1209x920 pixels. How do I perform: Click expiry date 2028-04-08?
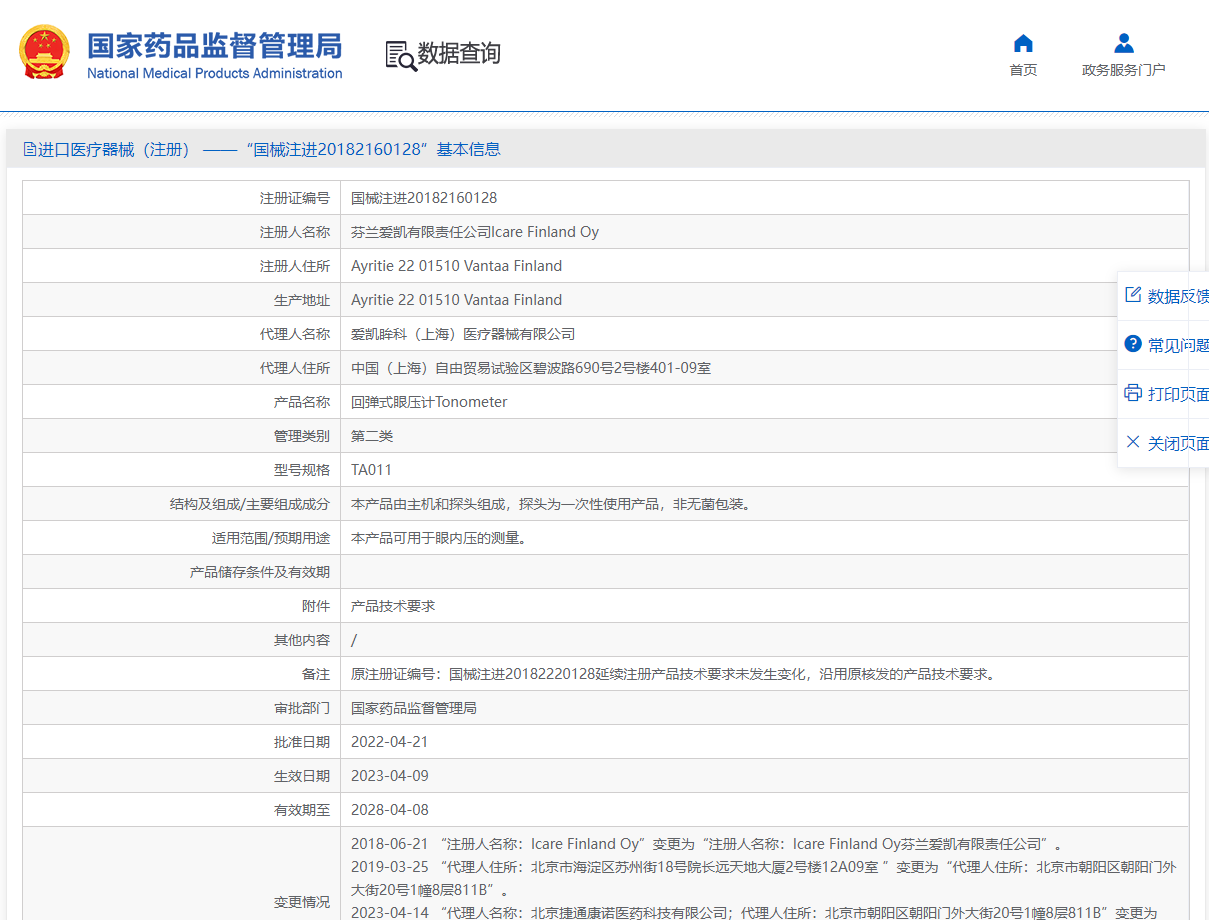(390, 810)
